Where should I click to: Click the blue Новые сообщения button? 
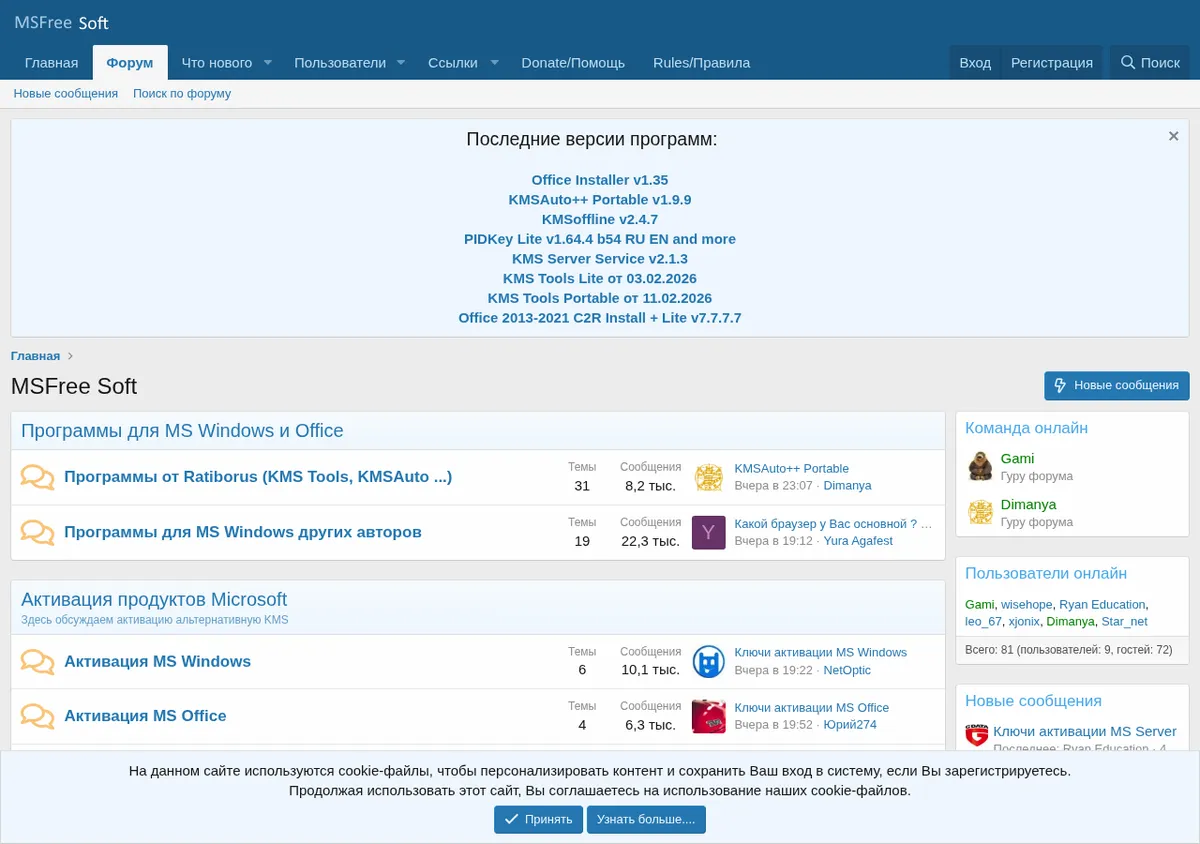[x=1117, y=385]
